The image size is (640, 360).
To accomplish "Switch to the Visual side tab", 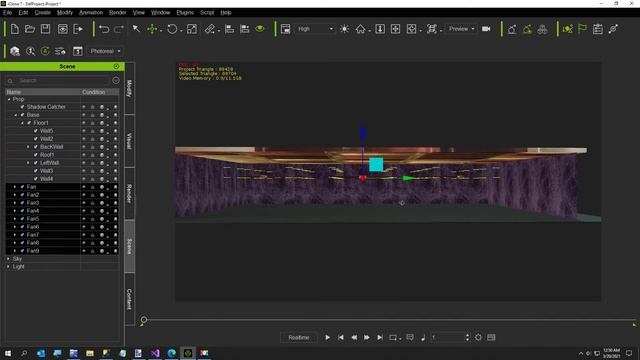I will point(129,141).
